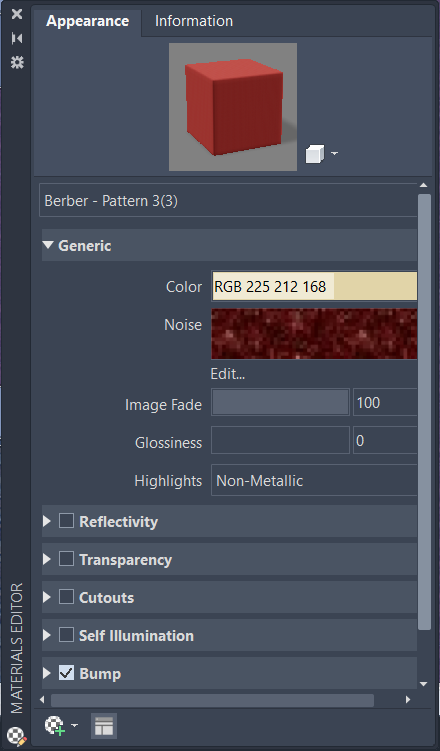
Task: Click Edit link under Noise
Action: coord(227,374)
